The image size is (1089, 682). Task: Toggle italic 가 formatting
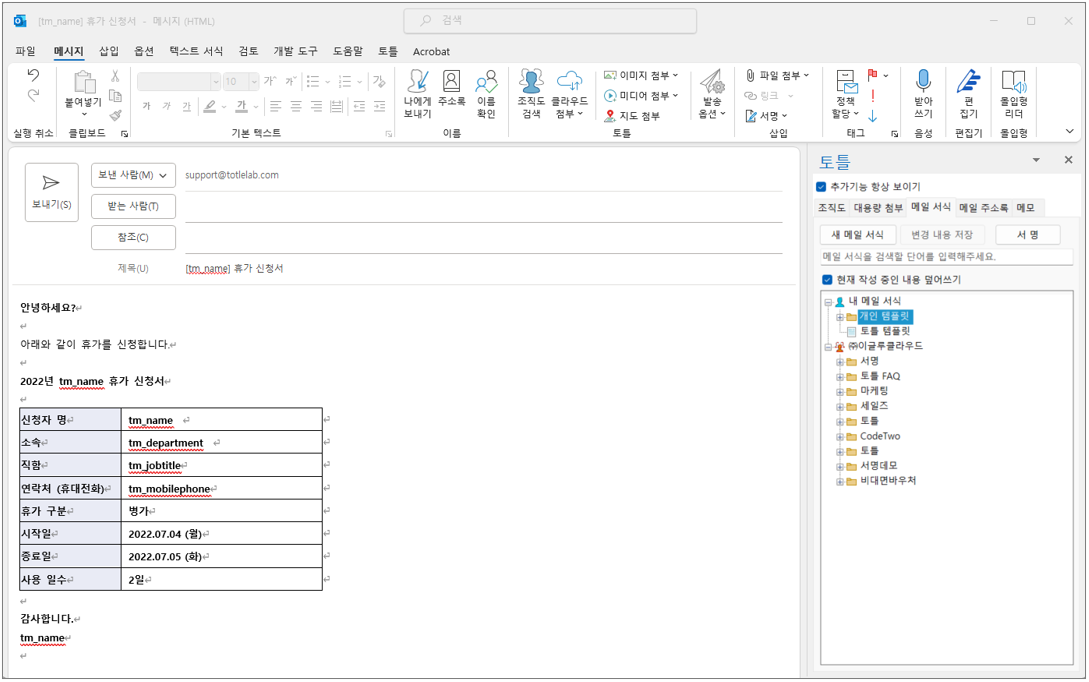point(167,106)
